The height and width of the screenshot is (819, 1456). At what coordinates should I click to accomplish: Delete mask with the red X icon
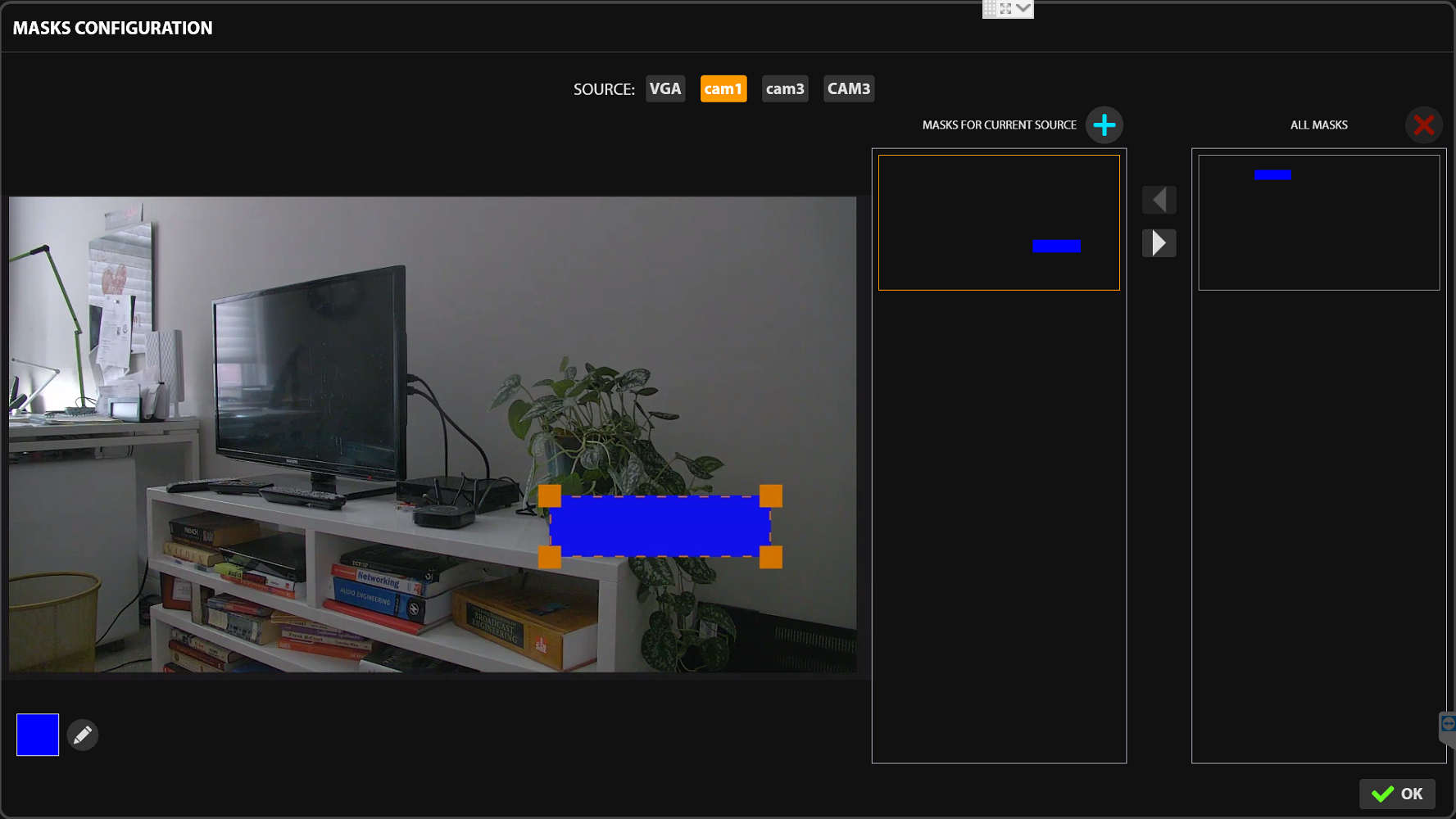(x=1423, y=125)
